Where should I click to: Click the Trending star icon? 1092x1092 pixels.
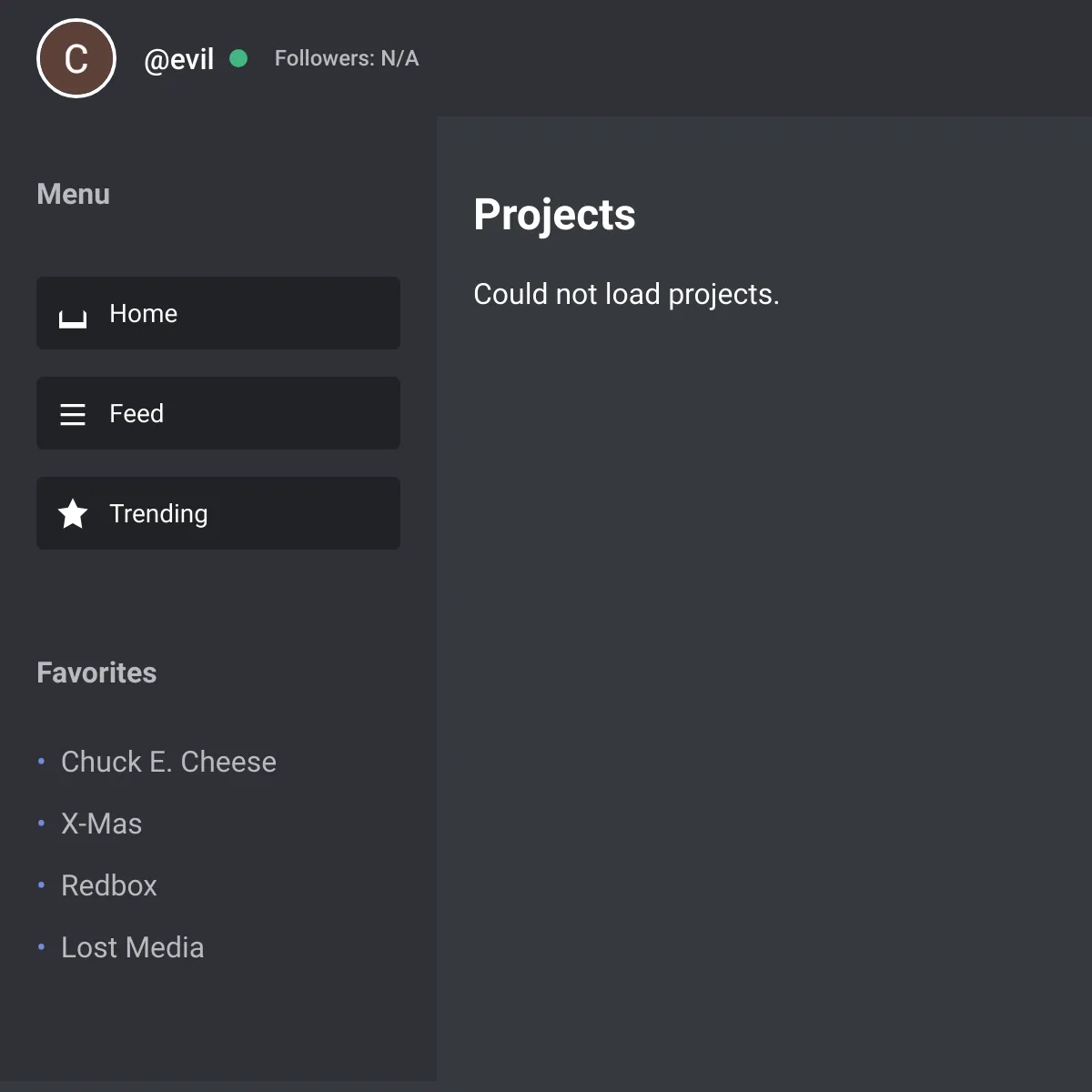[73, 514]
